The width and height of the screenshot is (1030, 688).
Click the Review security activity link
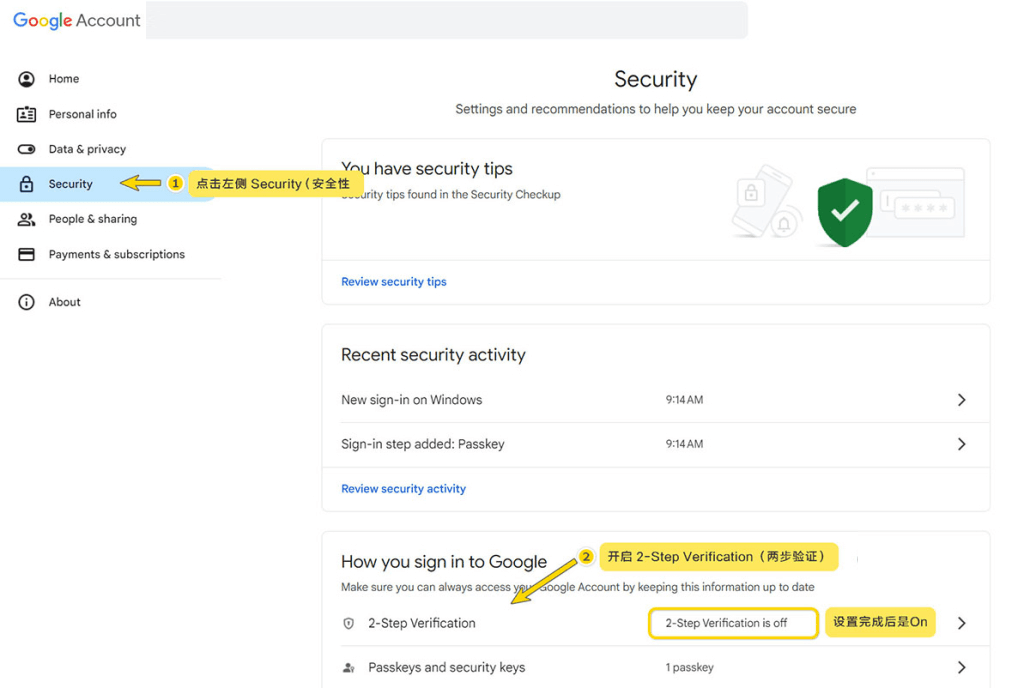tap(403, 489)
